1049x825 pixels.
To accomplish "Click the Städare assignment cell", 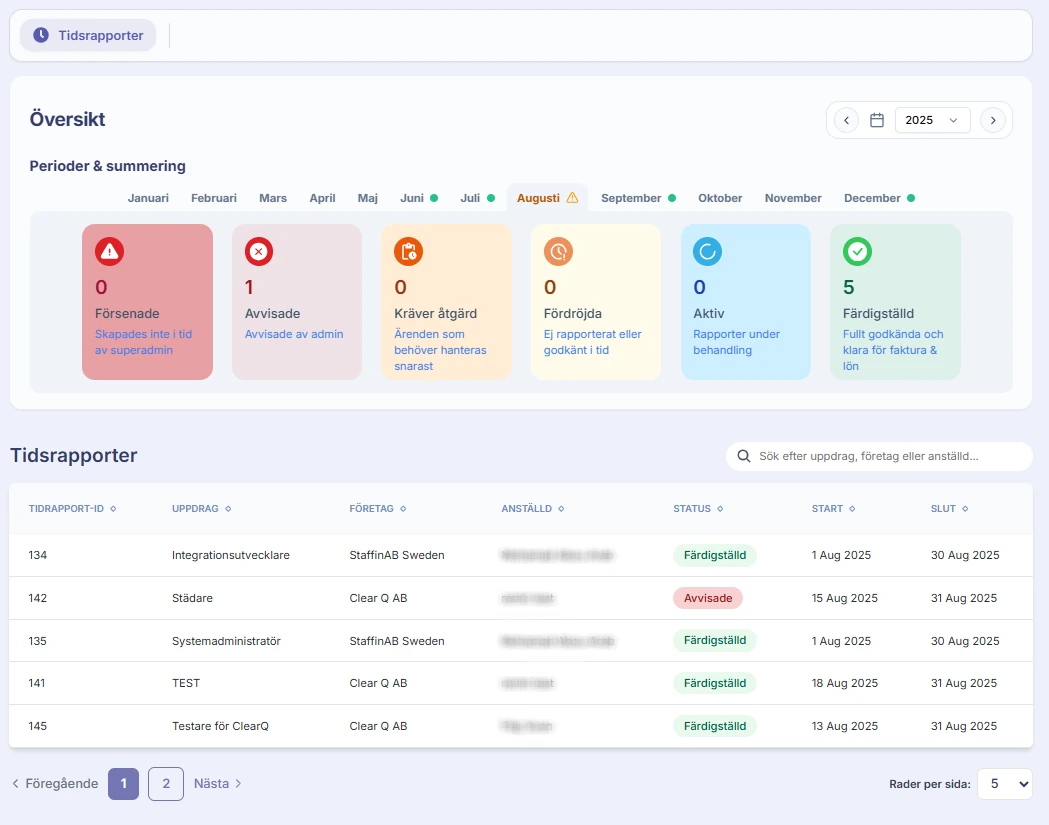I will (192, 598).
